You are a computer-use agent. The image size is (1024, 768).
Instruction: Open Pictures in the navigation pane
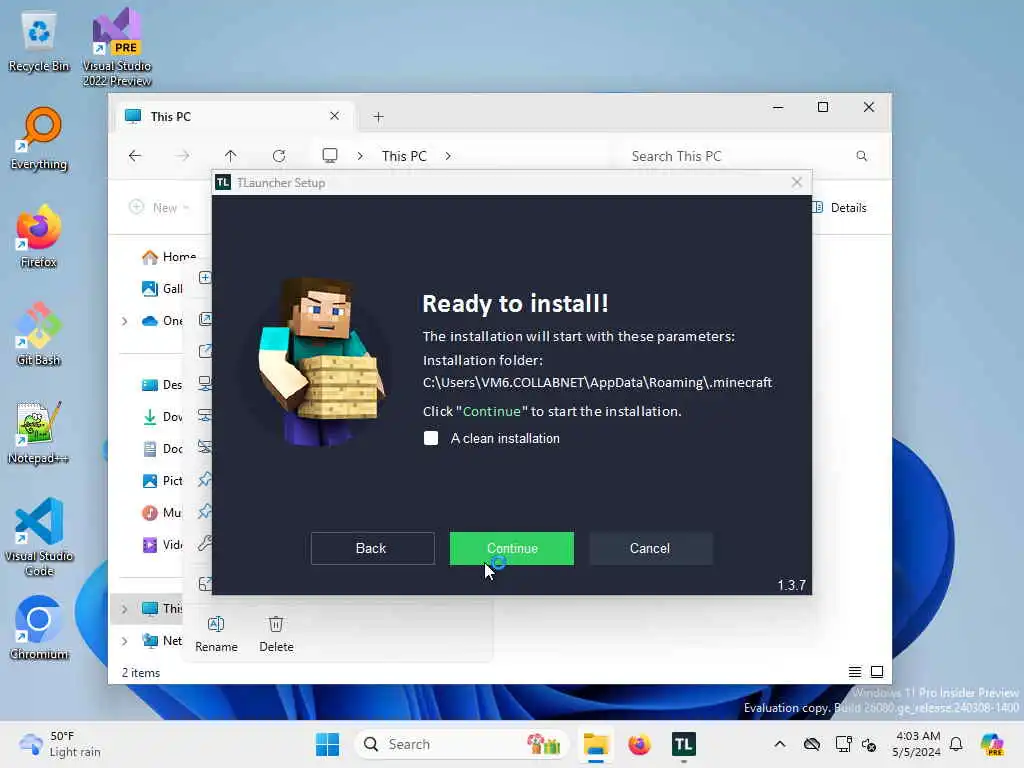(x=162, y=481)
